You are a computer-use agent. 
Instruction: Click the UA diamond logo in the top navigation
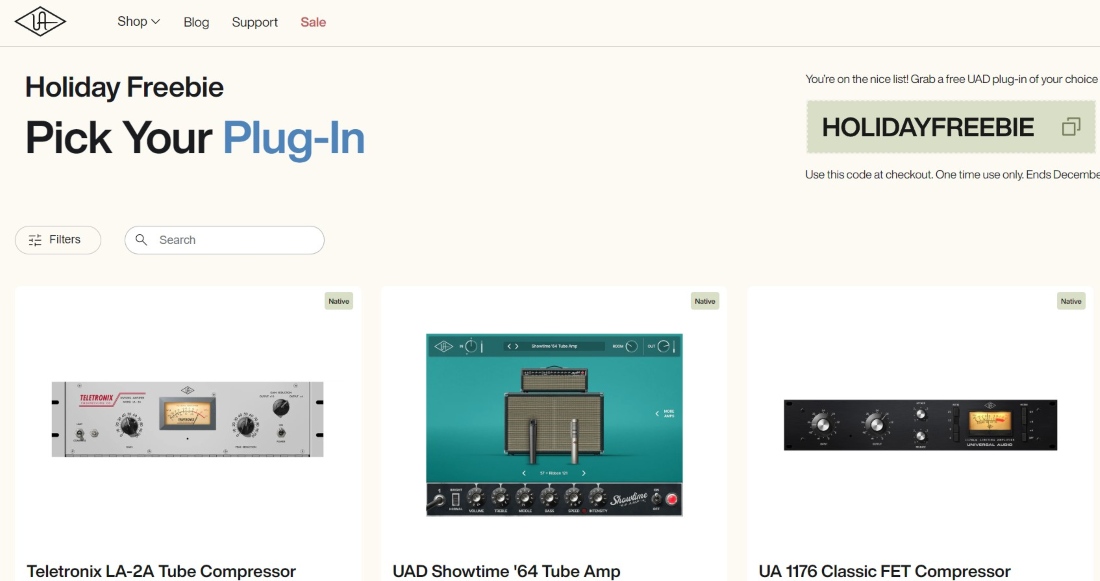pyautogui.click(x=37, y=20)
